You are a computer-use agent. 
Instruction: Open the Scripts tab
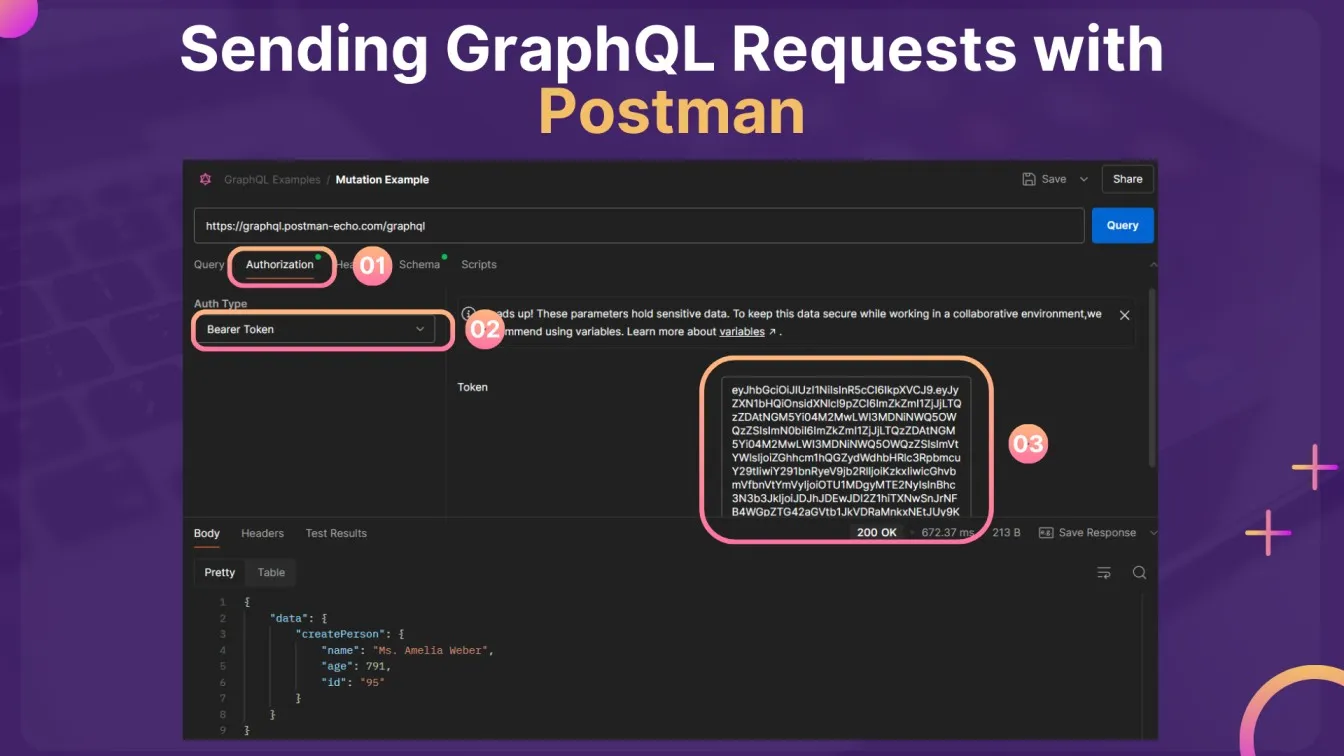pyautogui.click(x=479, y=265)
